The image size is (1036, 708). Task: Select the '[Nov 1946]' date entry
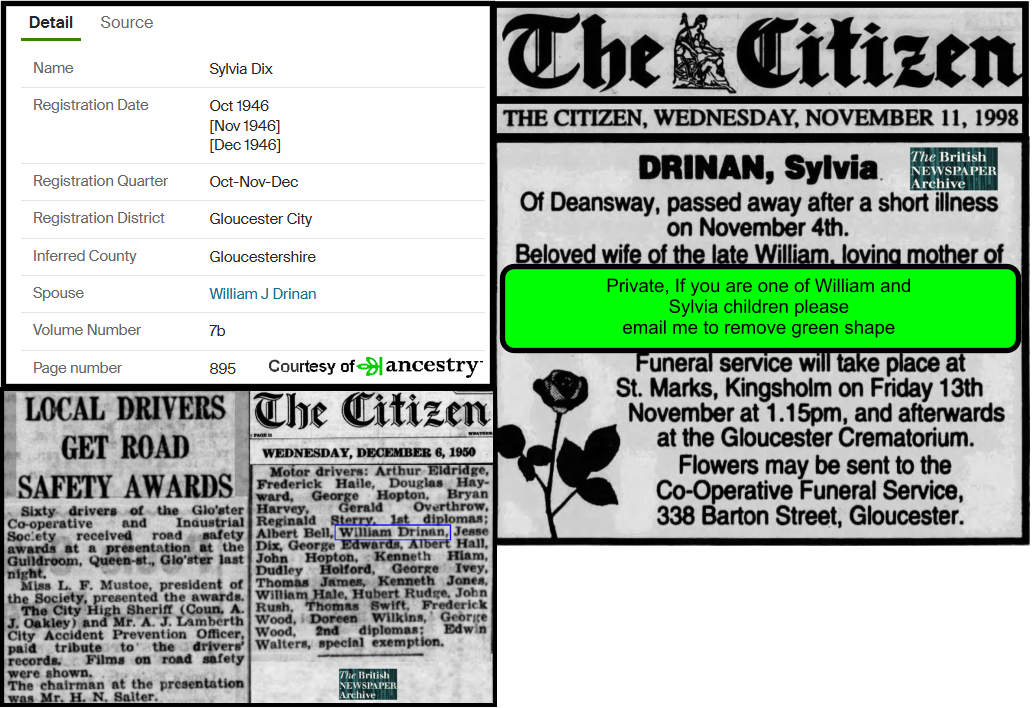(244, 125)
